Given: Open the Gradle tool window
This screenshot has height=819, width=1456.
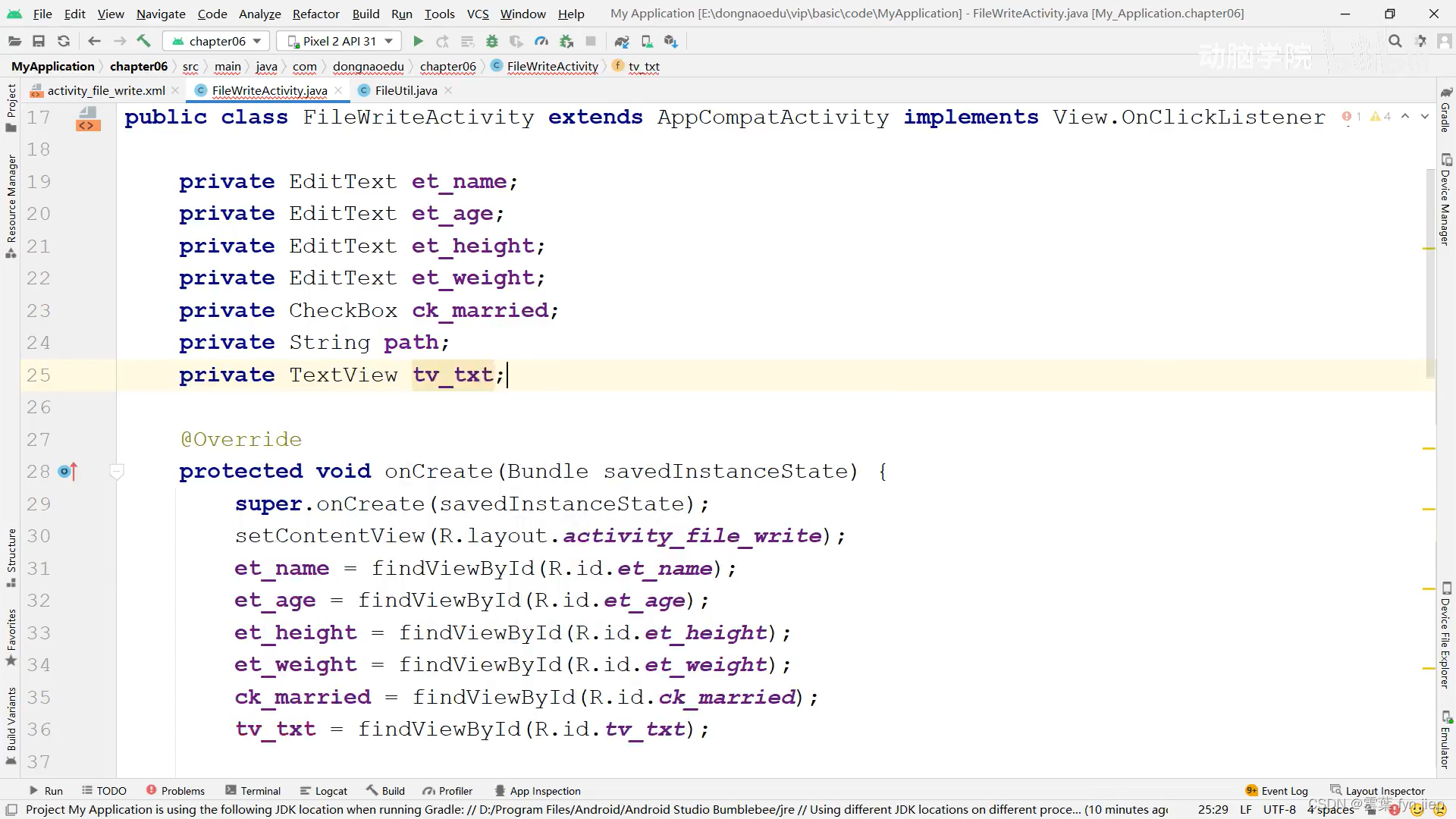Looking at the screenshot, I should (1445, 111).
